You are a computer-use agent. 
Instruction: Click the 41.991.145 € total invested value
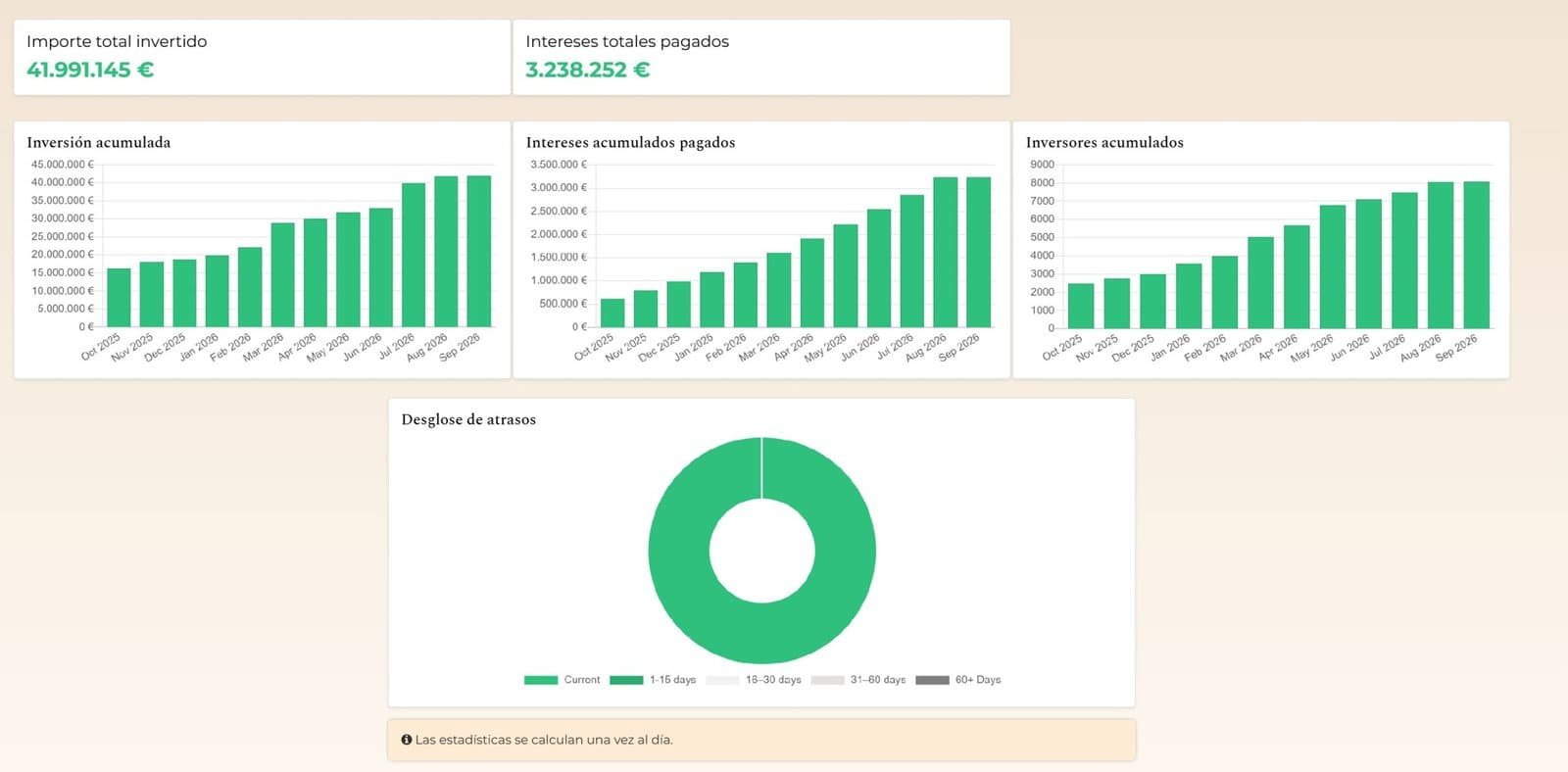[x=90, y=70]
